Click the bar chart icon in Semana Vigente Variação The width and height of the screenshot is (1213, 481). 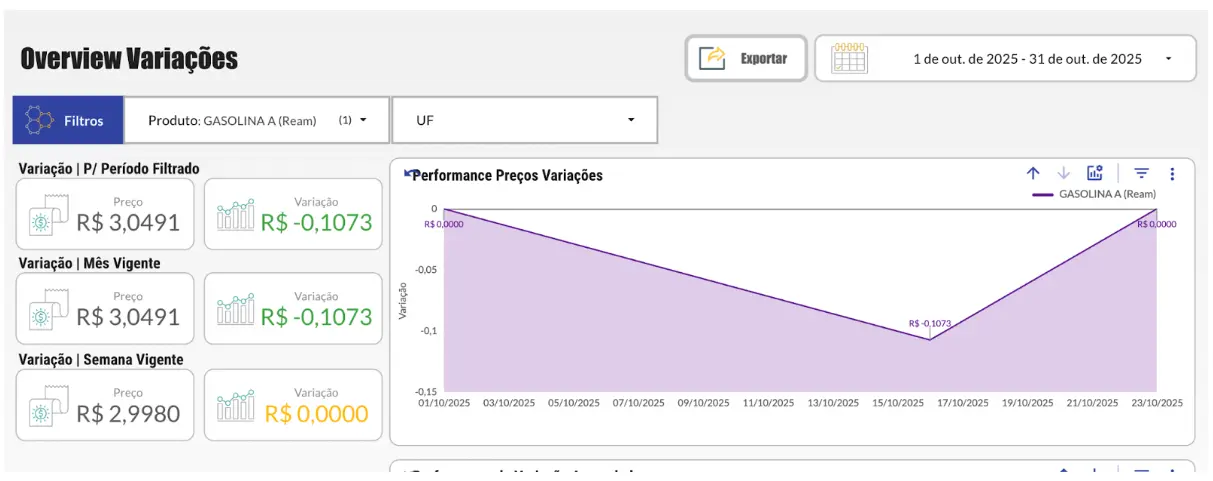pos(235,406)
